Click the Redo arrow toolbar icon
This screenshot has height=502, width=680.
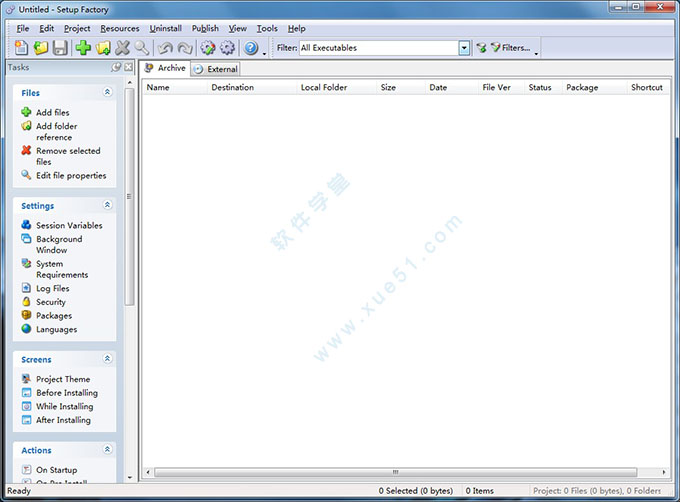pos(185,48)
